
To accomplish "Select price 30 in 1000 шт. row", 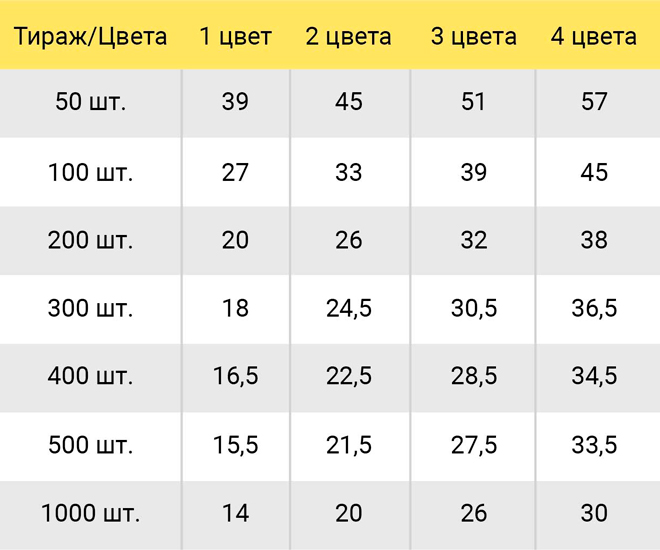I will pyautogui.click(x=594, y=513).
